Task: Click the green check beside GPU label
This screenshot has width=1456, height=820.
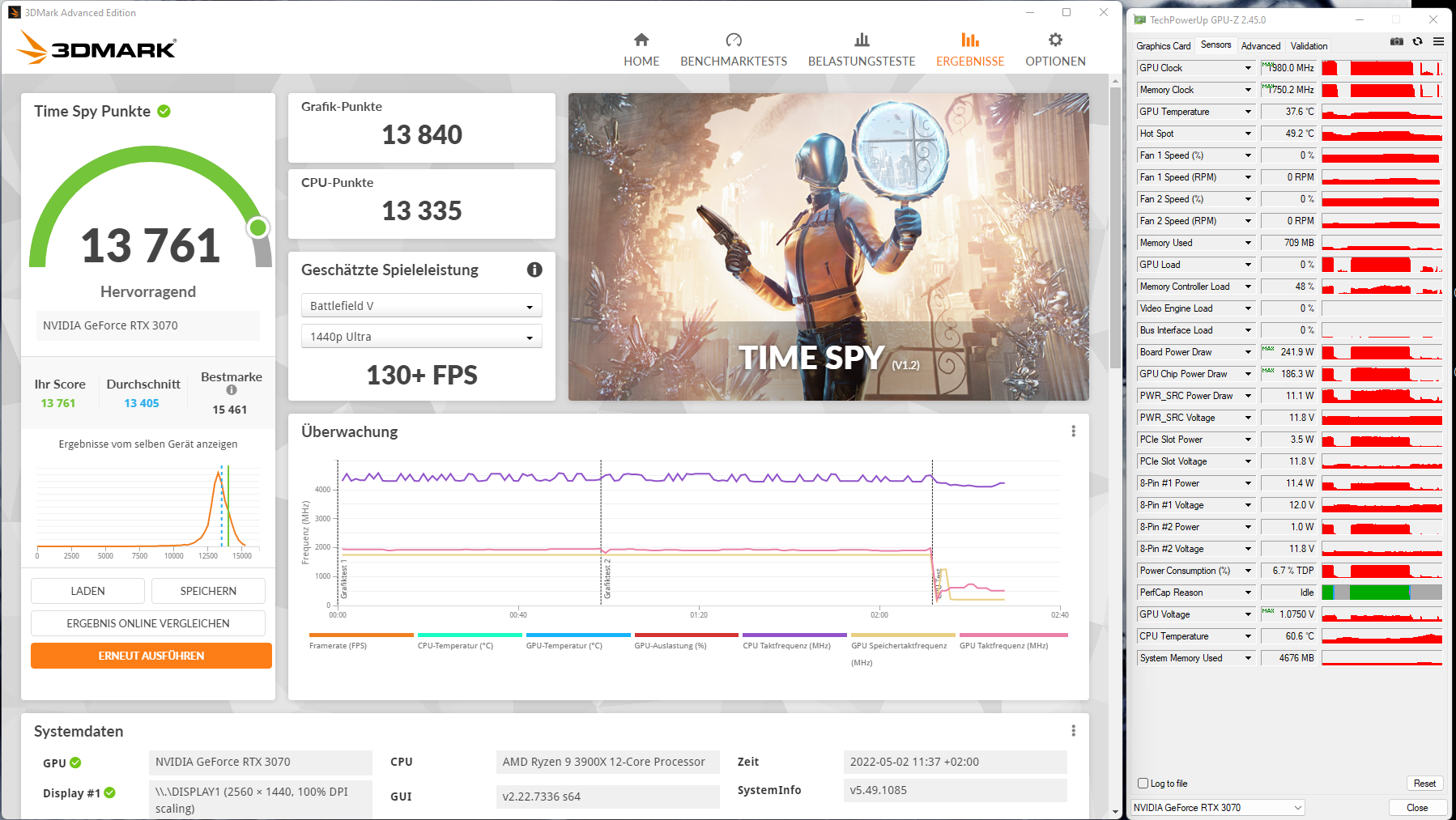Action: point(75,763)
